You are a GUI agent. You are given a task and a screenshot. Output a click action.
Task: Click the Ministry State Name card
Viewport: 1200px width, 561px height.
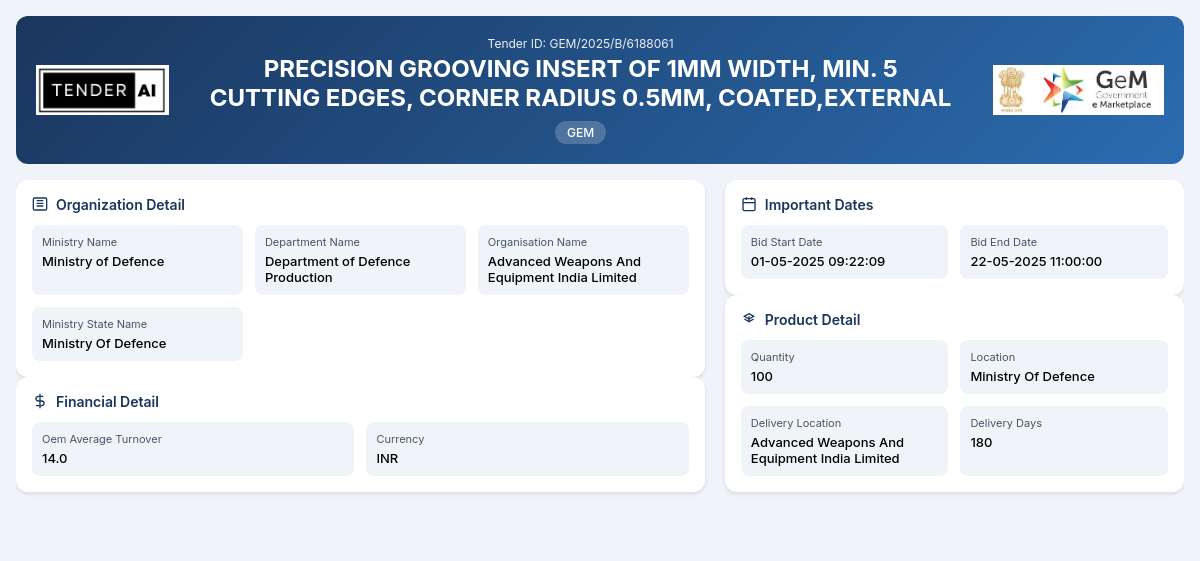(x=137, y=334)
